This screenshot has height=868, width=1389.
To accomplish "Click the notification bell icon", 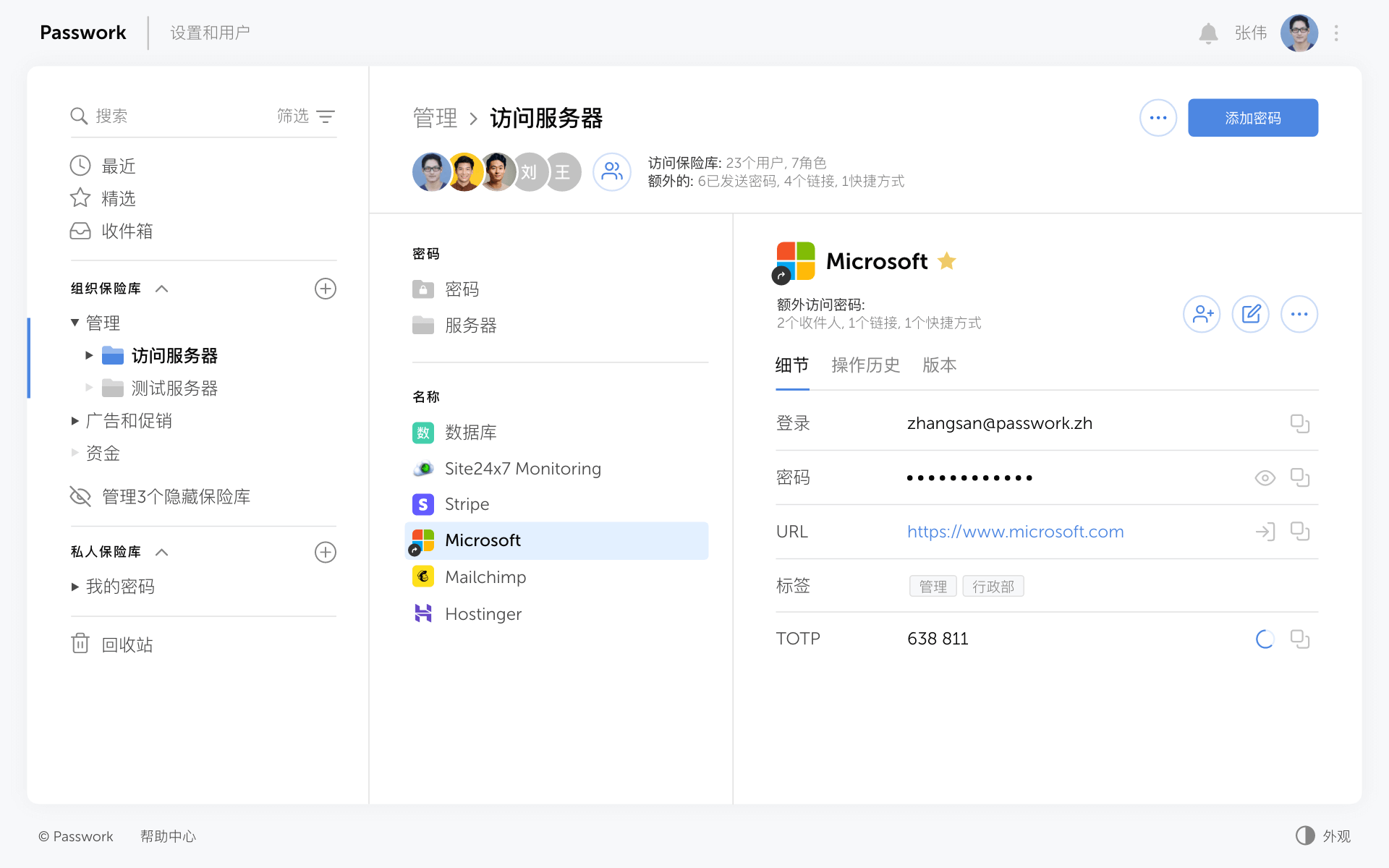I will pos(1208,33).
